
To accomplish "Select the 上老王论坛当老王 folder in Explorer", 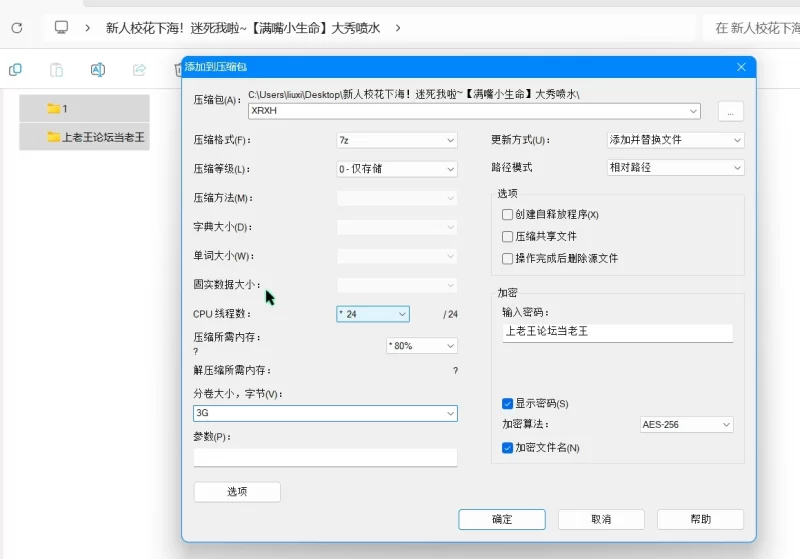I will (x=84, y=137).
